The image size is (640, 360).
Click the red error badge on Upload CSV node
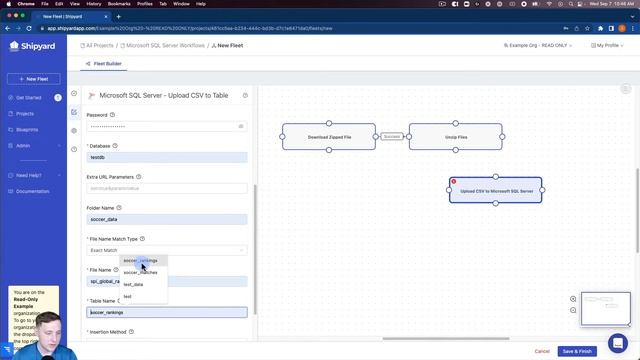click(453, 181)
